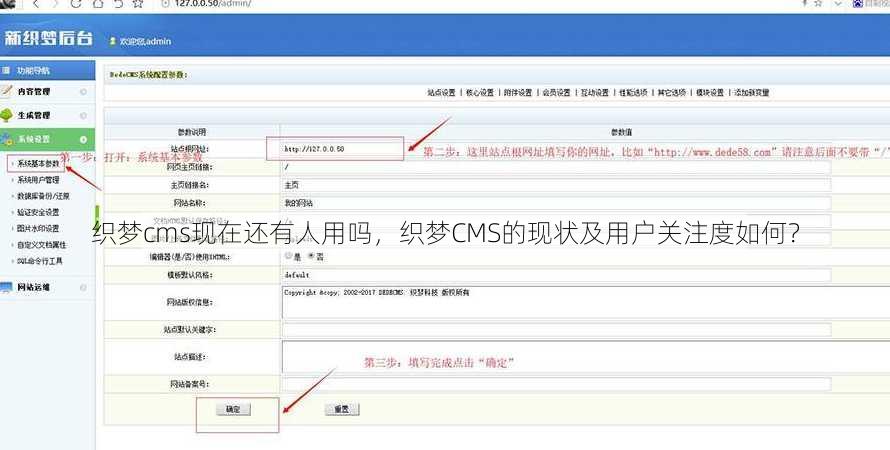The image size is (890, 450).
Task: Switch to the 站点设置 tab
Action: point(442,92)
